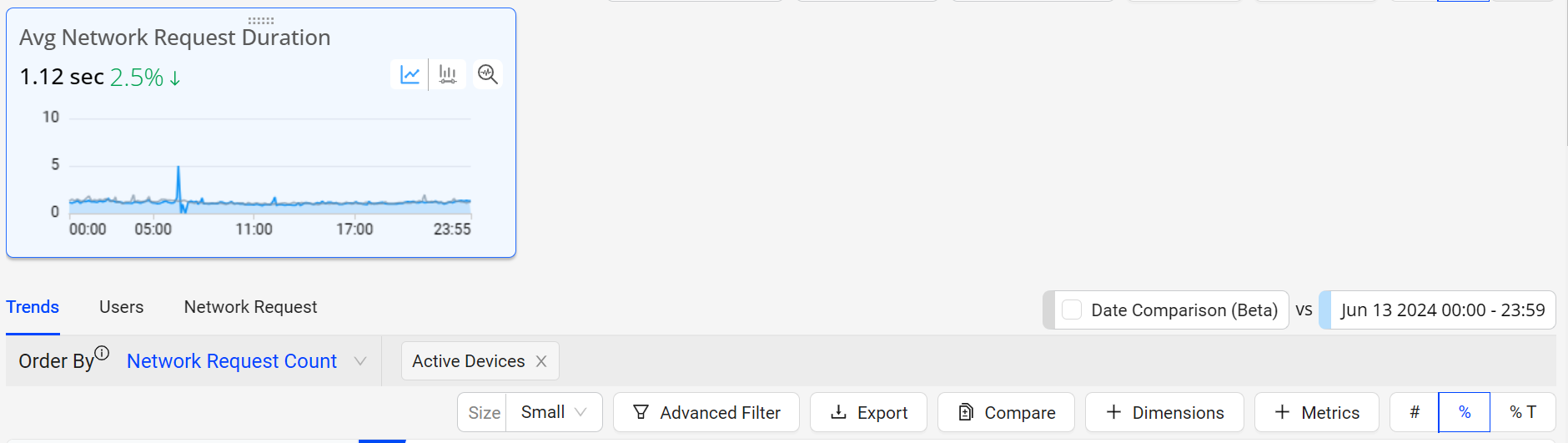Switch values to % T mode

(x=1523, y=412)
